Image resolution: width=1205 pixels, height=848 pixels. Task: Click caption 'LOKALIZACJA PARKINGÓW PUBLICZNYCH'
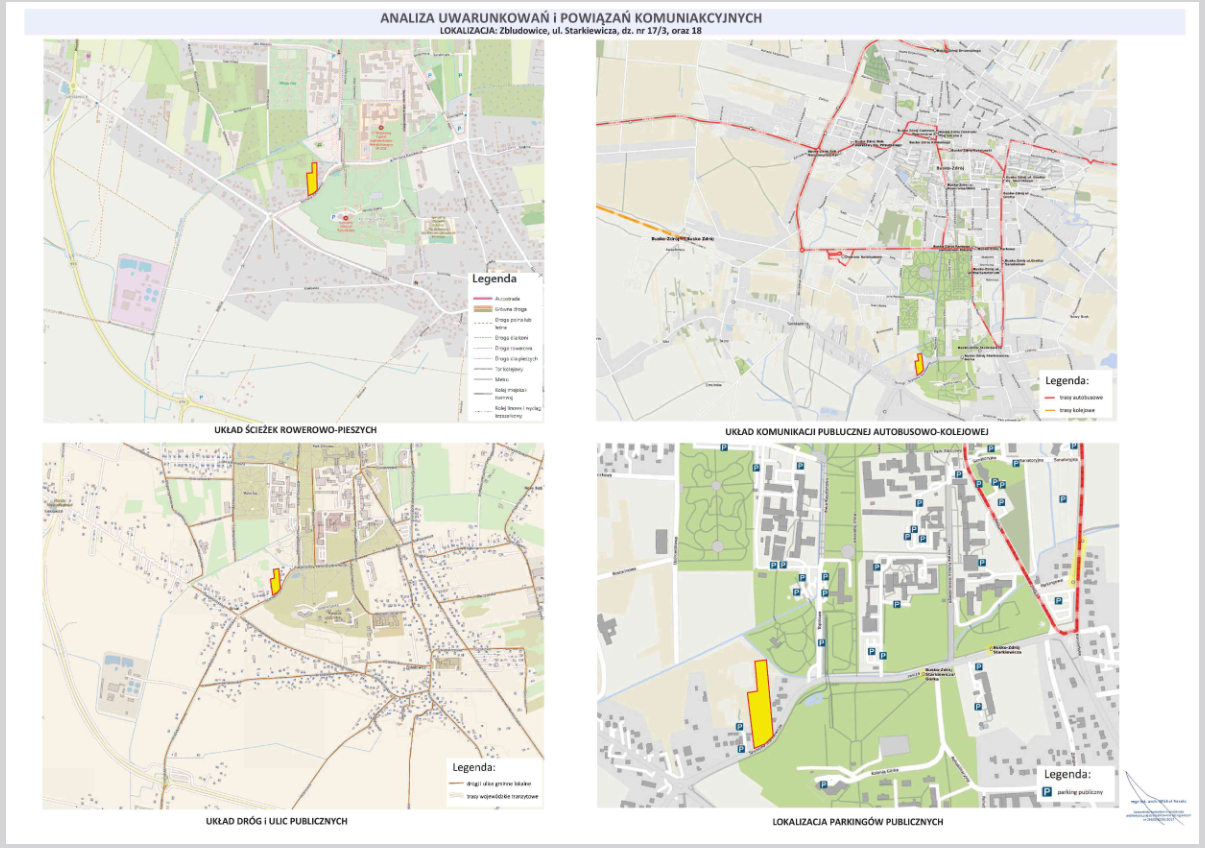(x=857, y=821)
